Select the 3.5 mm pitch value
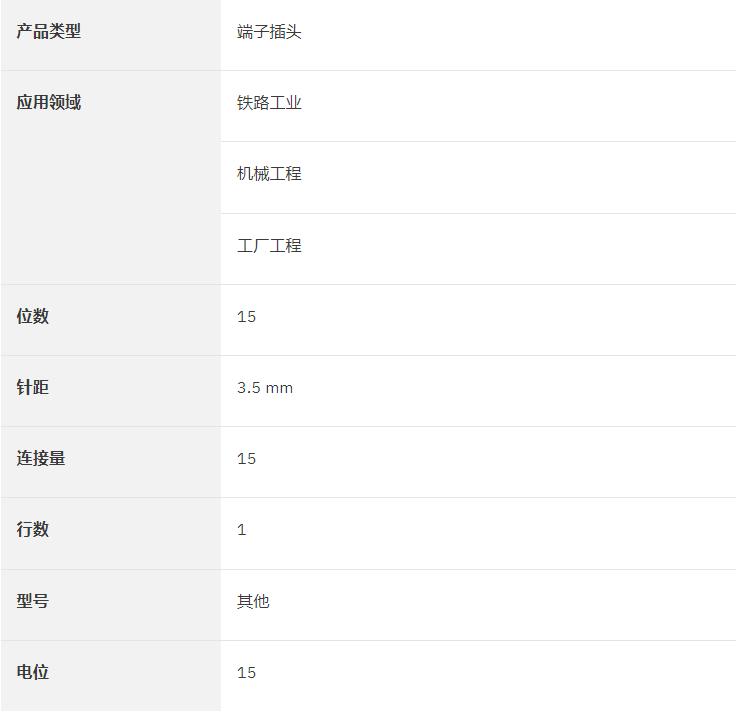 [x=265, y=388]
